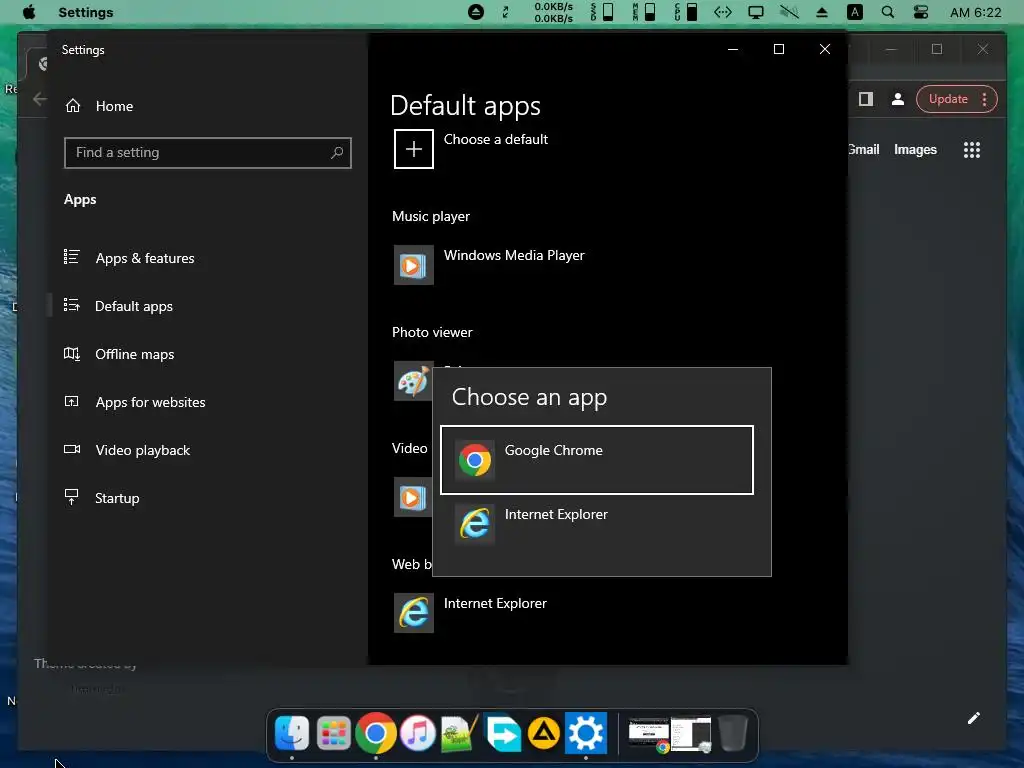Viewport: 1024px width, 768px height.
Task: Select Google Chrome in Choose an app popup
Action: pyautogui.click(x=597, y=460)
